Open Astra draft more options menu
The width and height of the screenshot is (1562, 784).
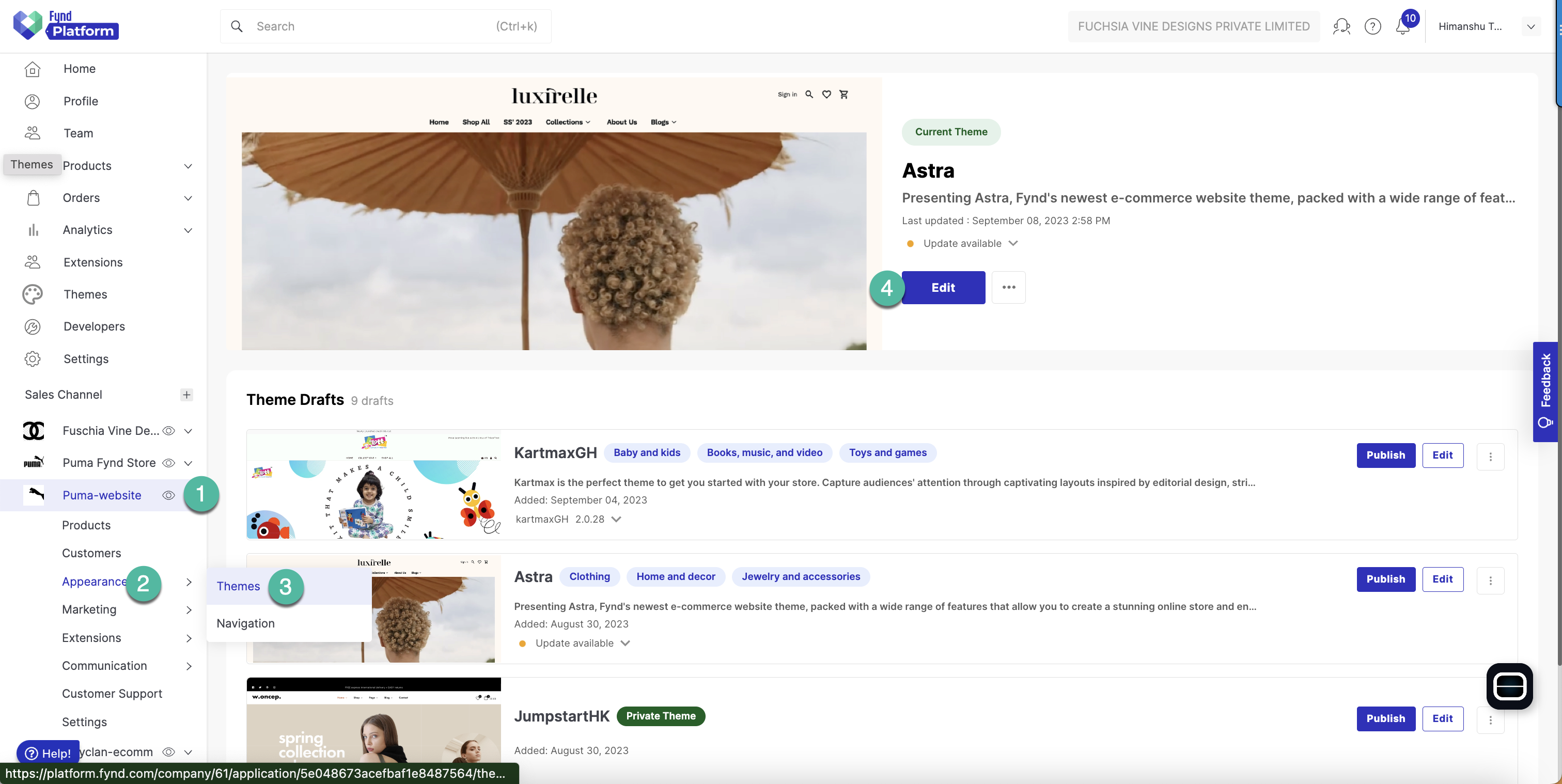point(1490,581)
